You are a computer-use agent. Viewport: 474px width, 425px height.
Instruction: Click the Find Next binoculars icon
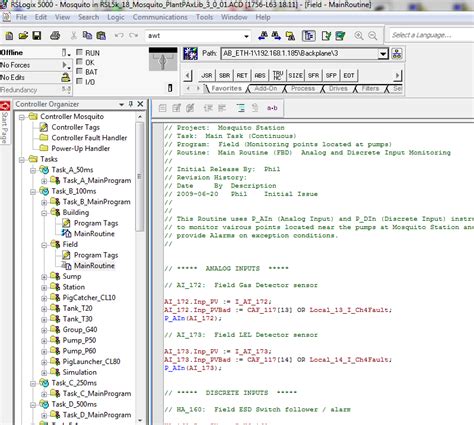point(276,36)
